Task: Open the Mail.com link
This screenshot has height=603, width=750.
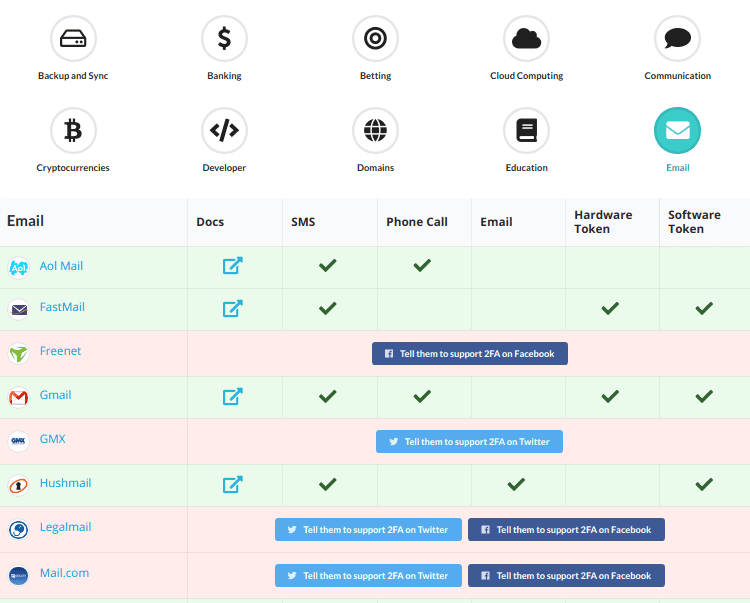Action: 65,573
